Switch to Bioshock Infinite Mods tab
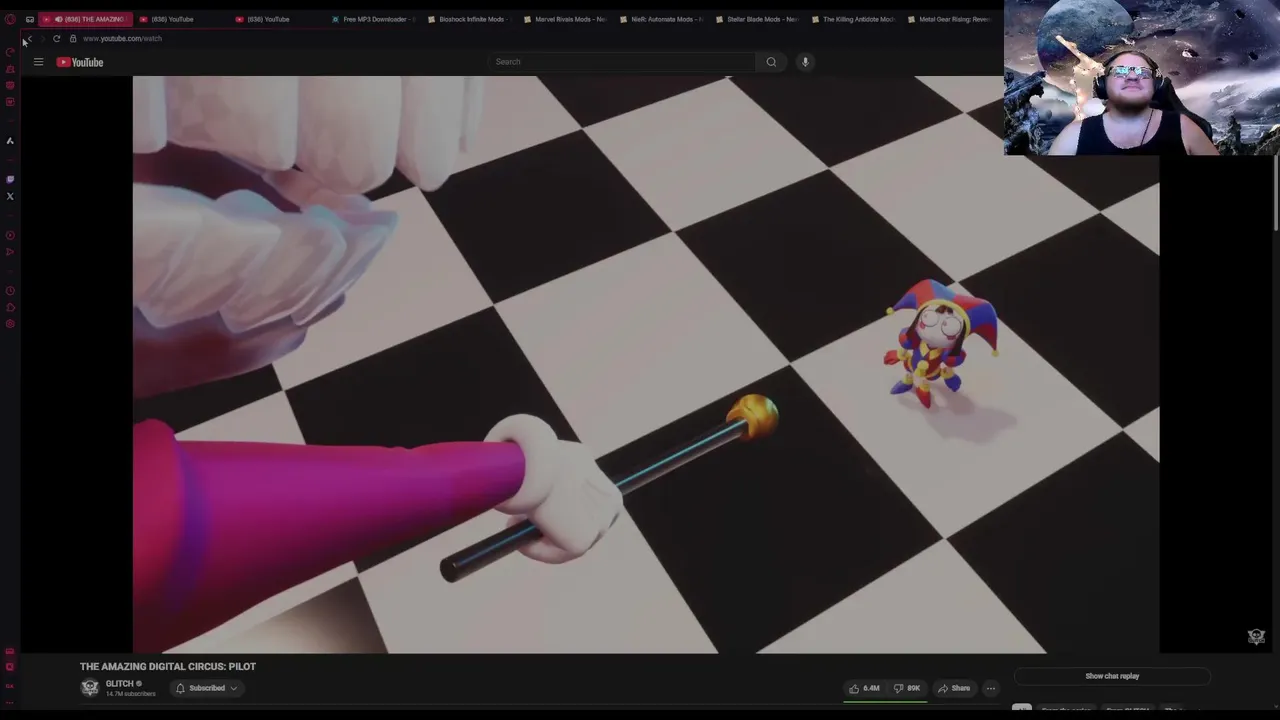 point(471,19)
